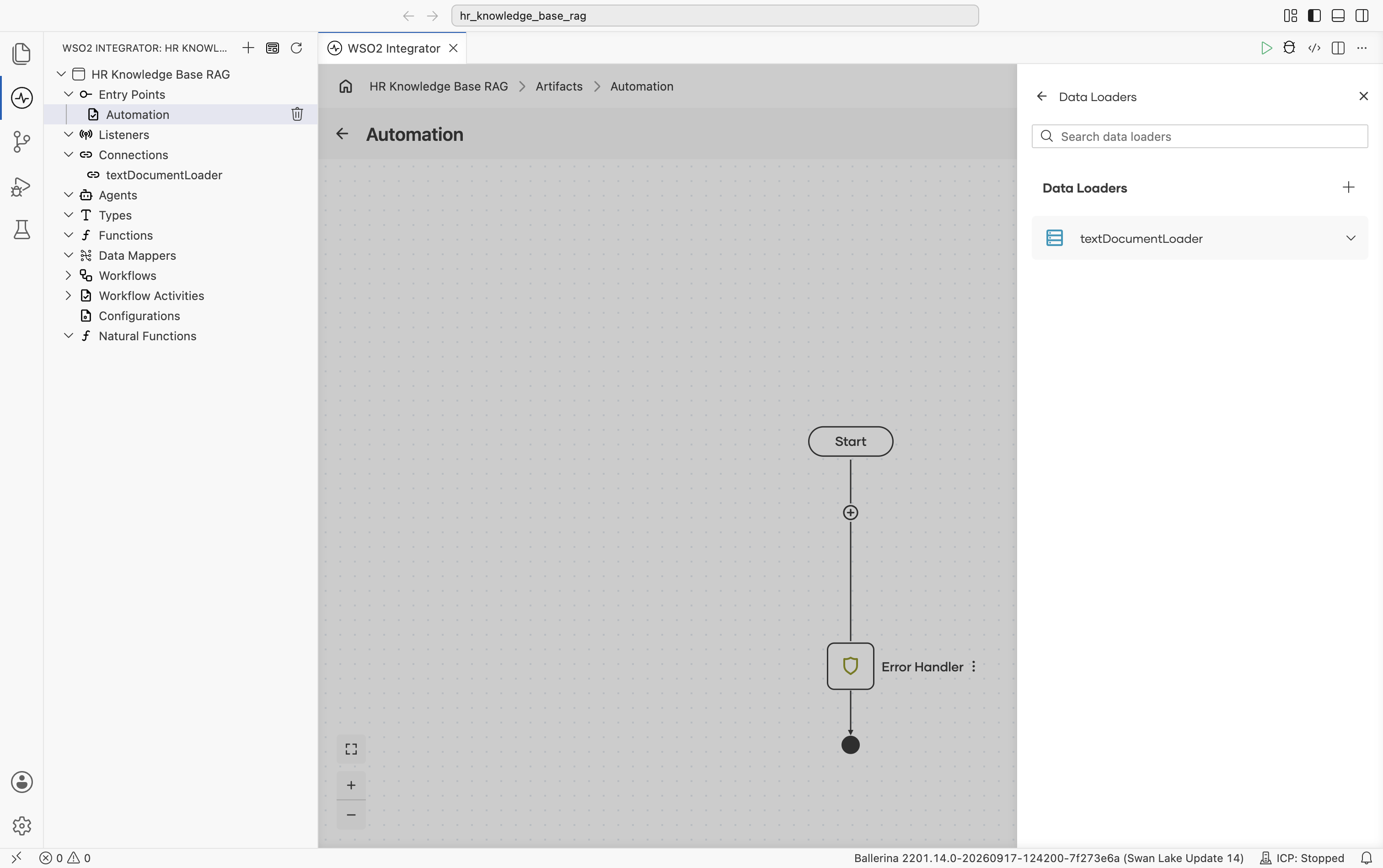The height and width of the screenshot is (868, 1383).
Task: Click back arrow beside Automation title
Action: 342,134
